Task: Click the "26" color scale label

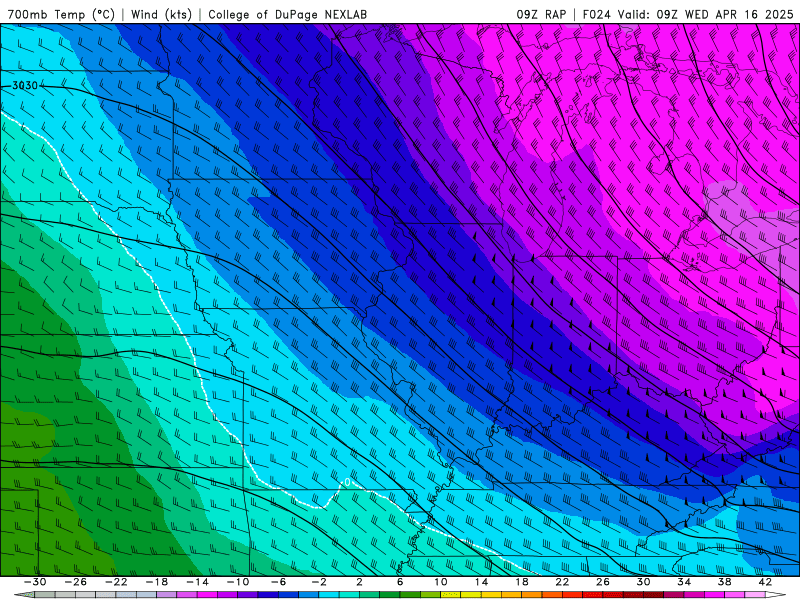Action: (x=603, y=582)
